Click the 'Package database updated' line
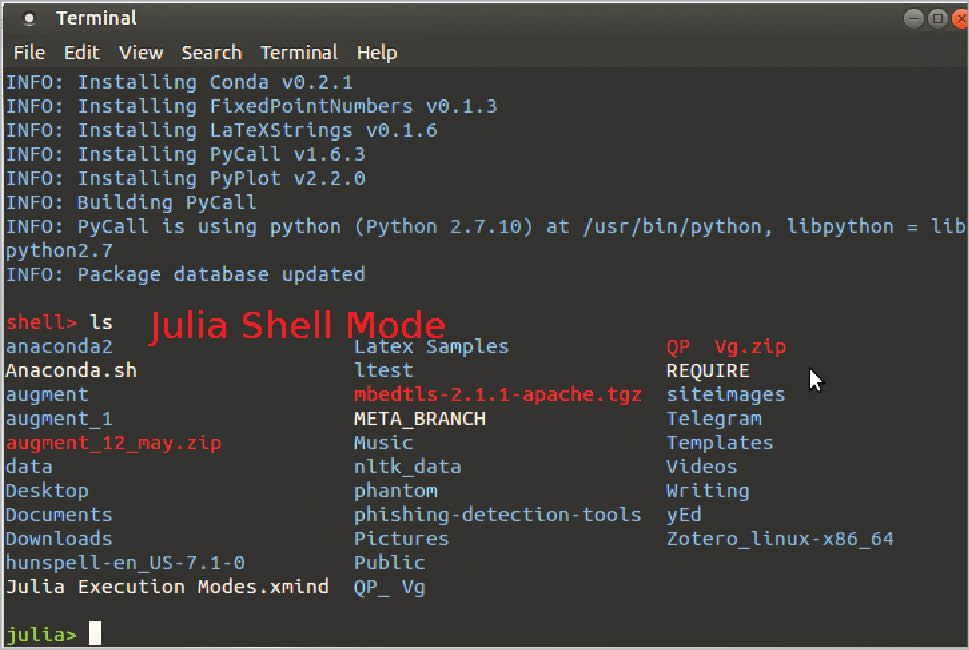 [x=221, y=274]
